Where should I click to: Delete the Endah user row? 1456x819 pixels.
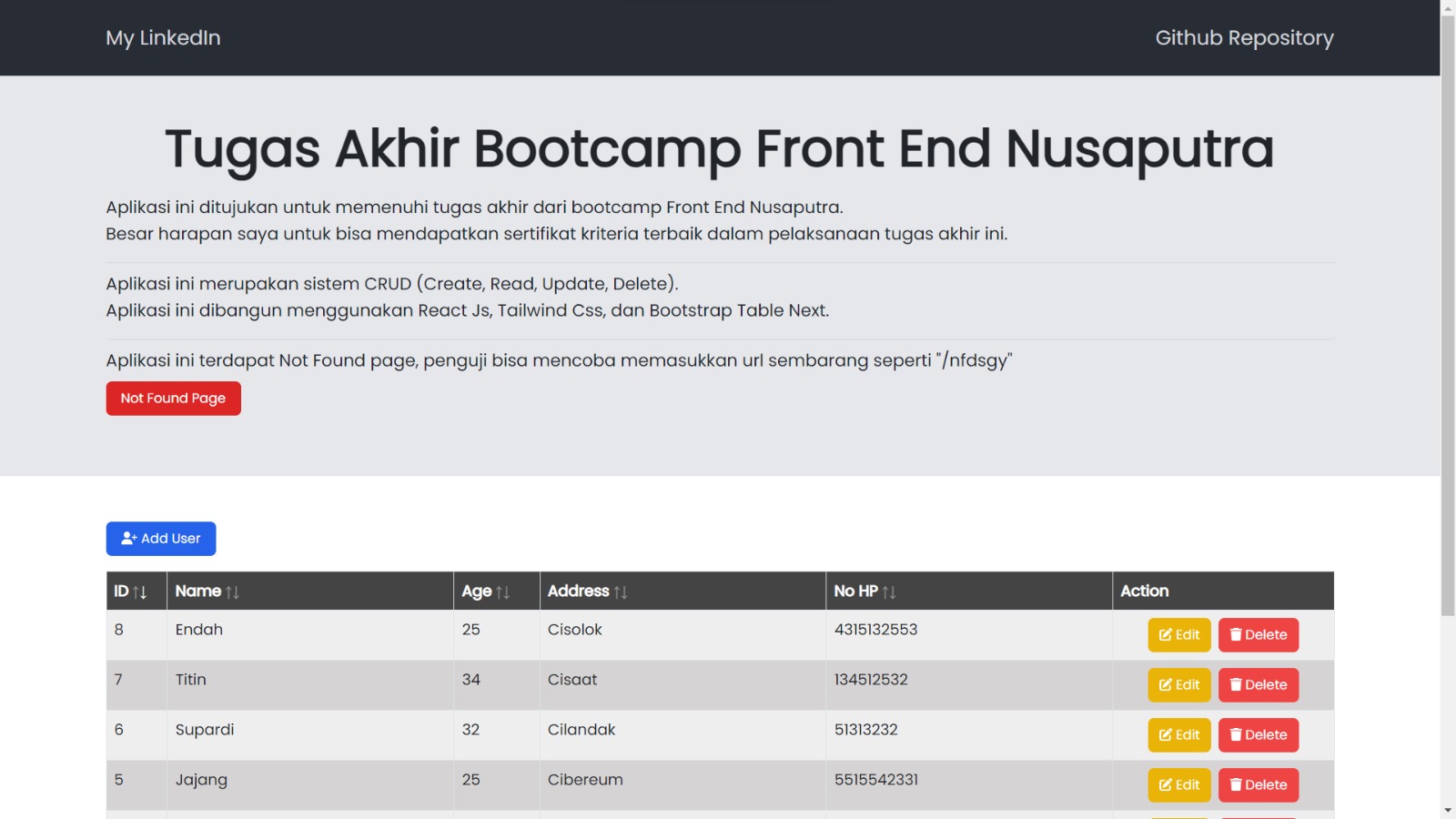coord(1259,635)
